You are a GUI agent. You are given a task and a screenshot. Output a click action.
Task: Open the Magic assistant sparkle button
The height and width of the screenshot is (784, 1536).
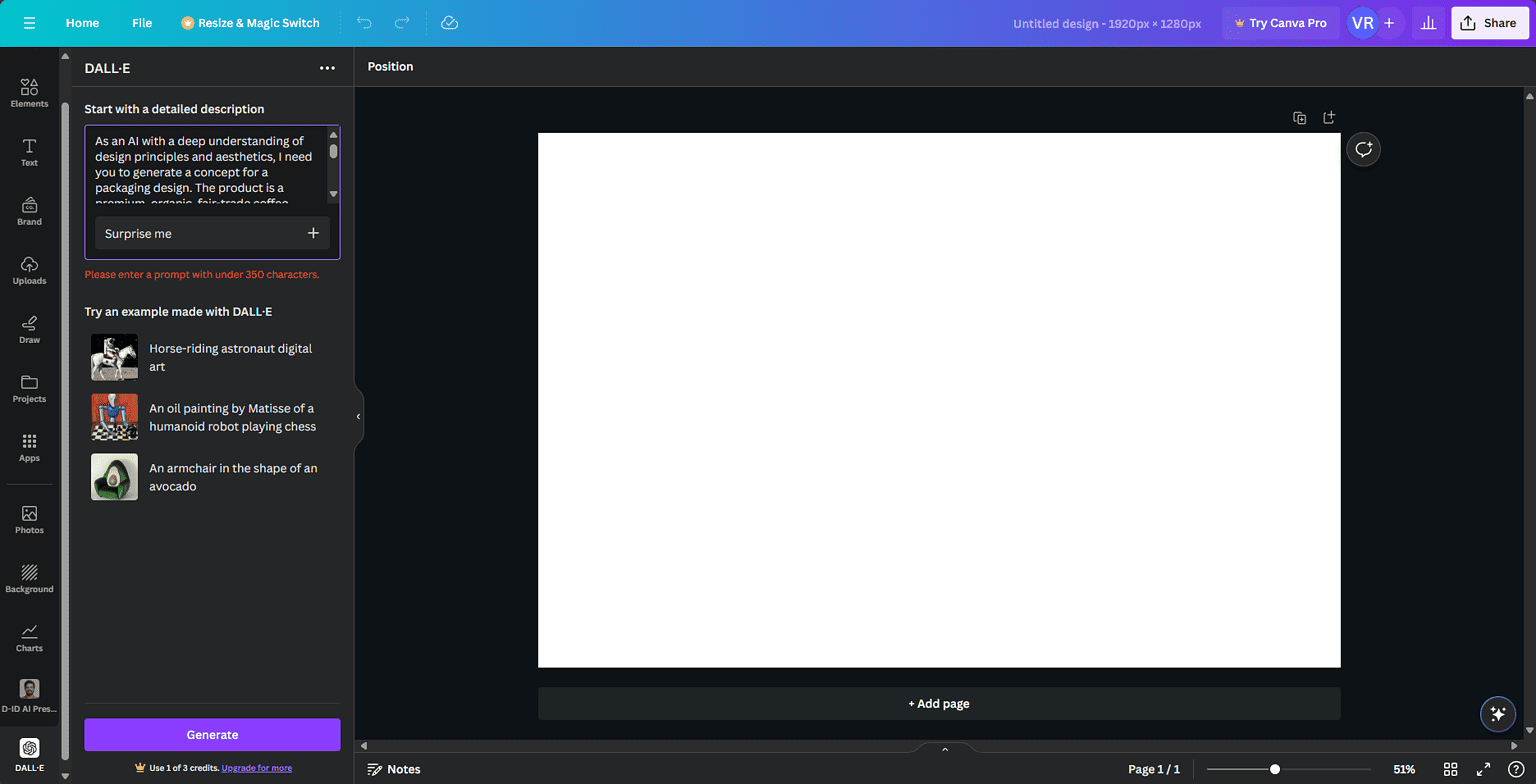click(1497, 714)
